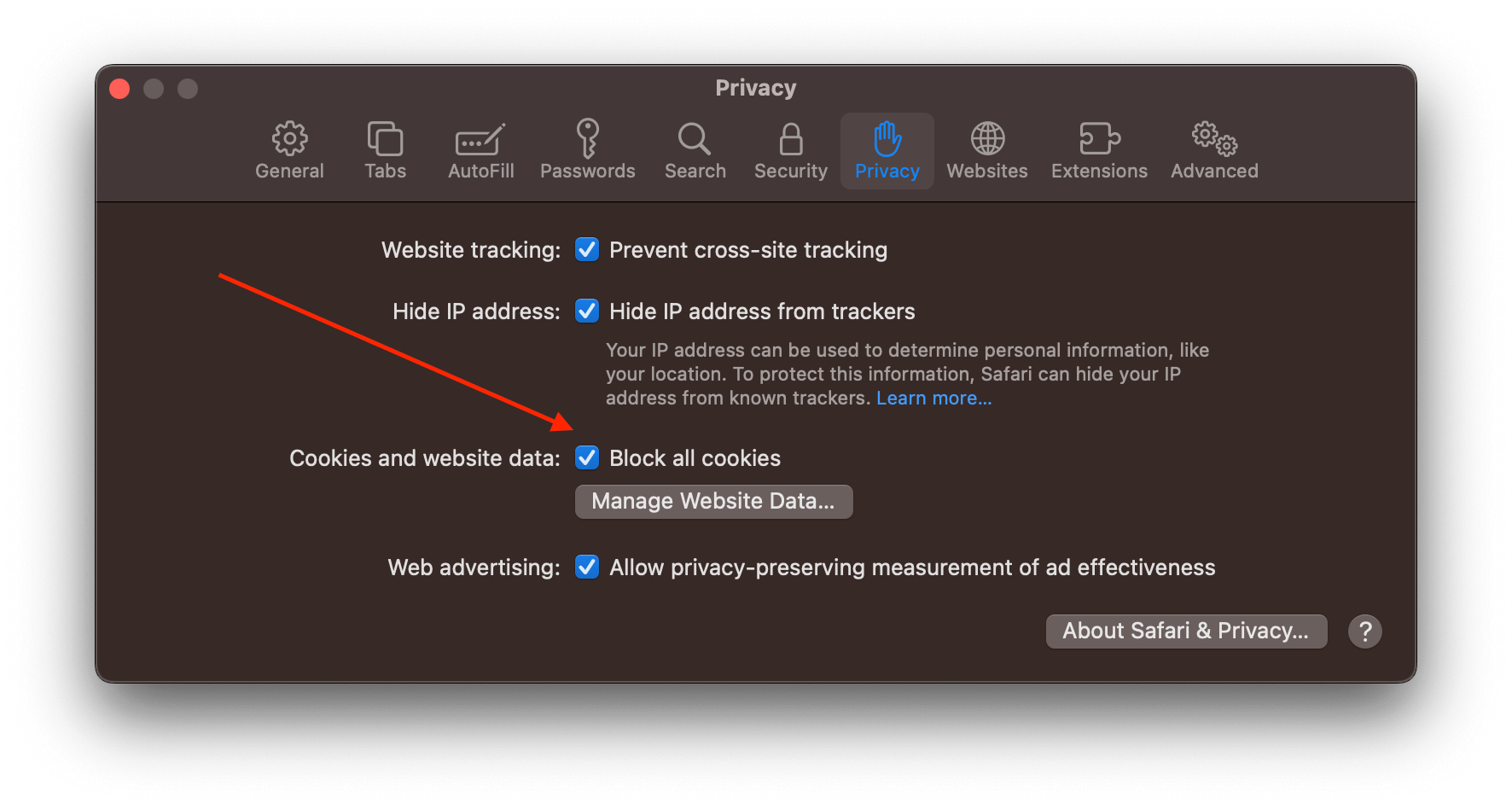Open About Safari & Privacy
Viewport: 1512px width, 809px height.
1186,631
